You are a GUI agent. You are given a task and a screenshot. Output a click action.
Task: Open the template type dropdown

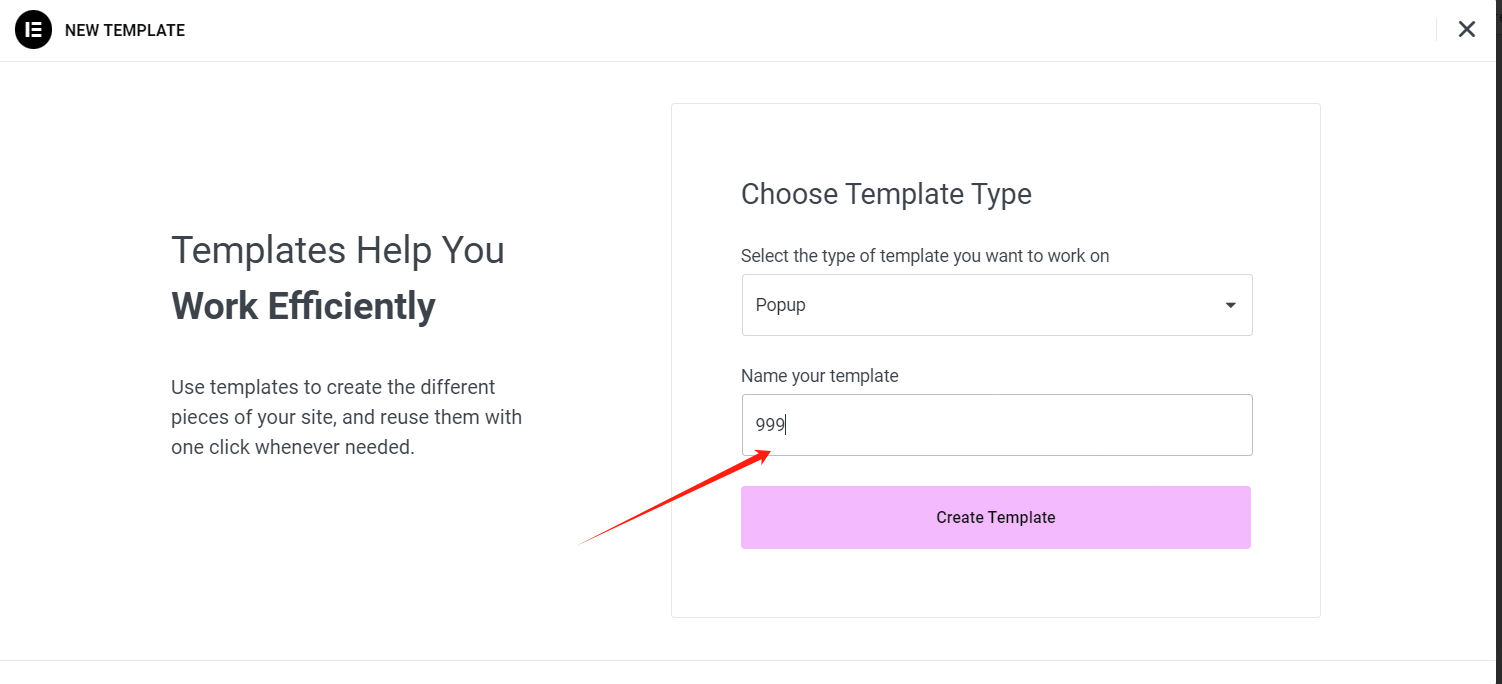pos(996,305)
